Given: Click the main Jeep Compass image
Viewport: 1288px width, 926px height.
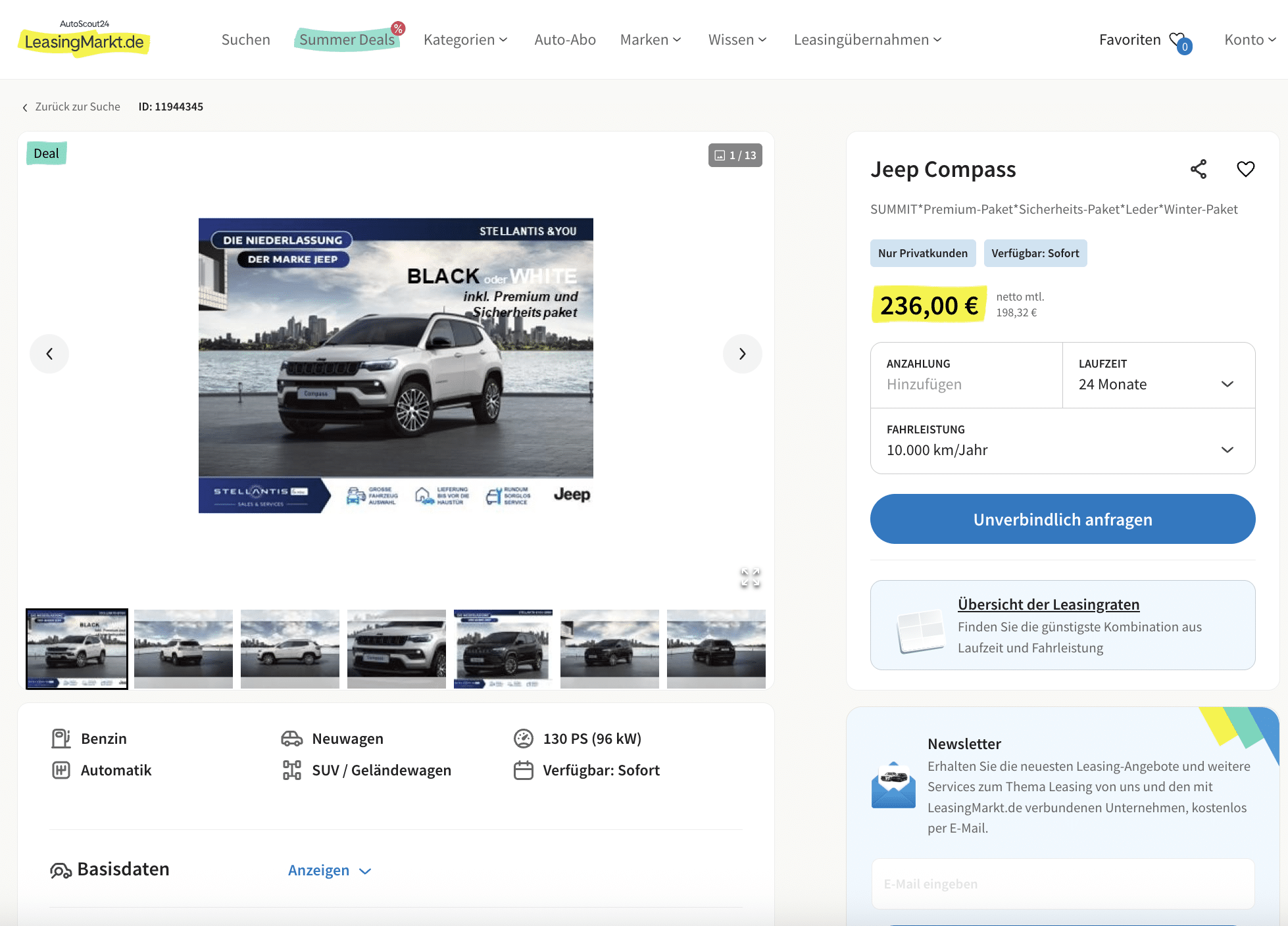Looking at the screenshot, I should tap(396, 366).
